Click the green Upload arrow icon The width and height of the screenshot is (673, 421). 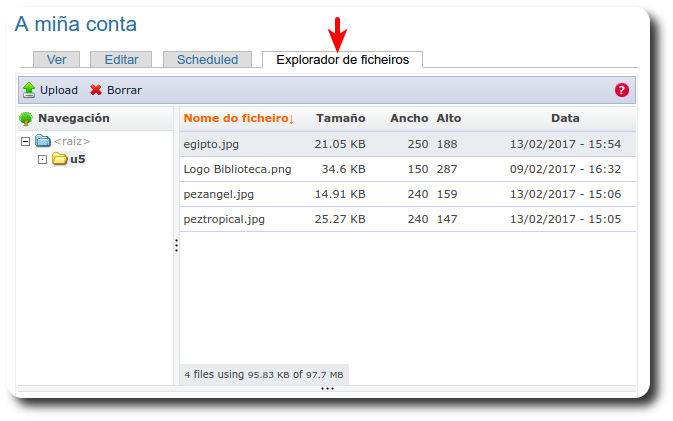28,90
